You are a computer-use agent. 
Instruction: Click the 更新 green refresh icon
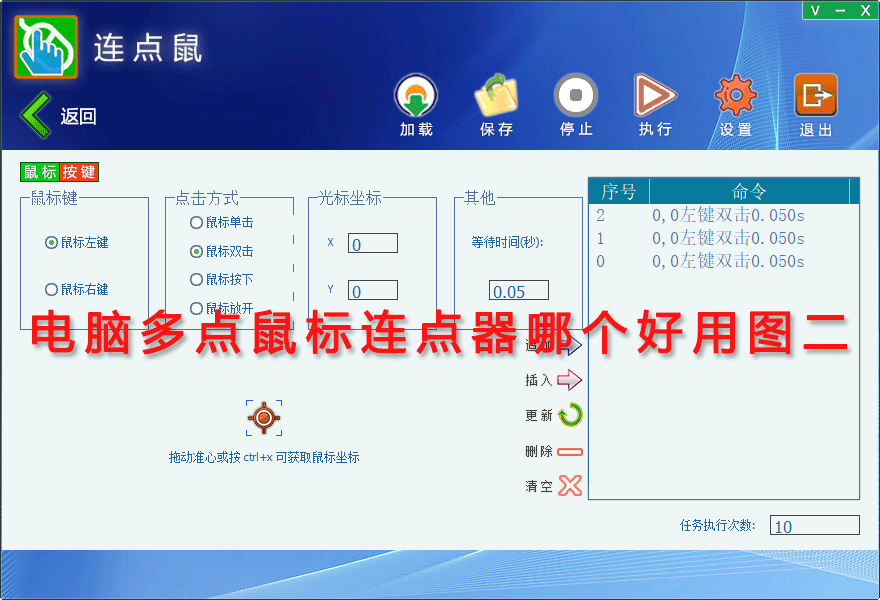point(571,415)
